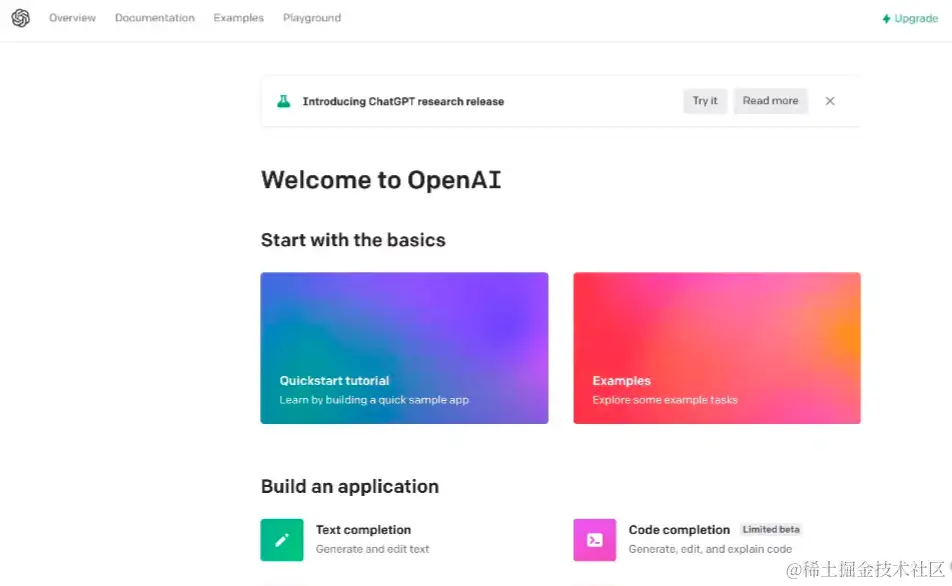Click the Read more button
This screenshot has width=952, height=586.
[770, 101]
